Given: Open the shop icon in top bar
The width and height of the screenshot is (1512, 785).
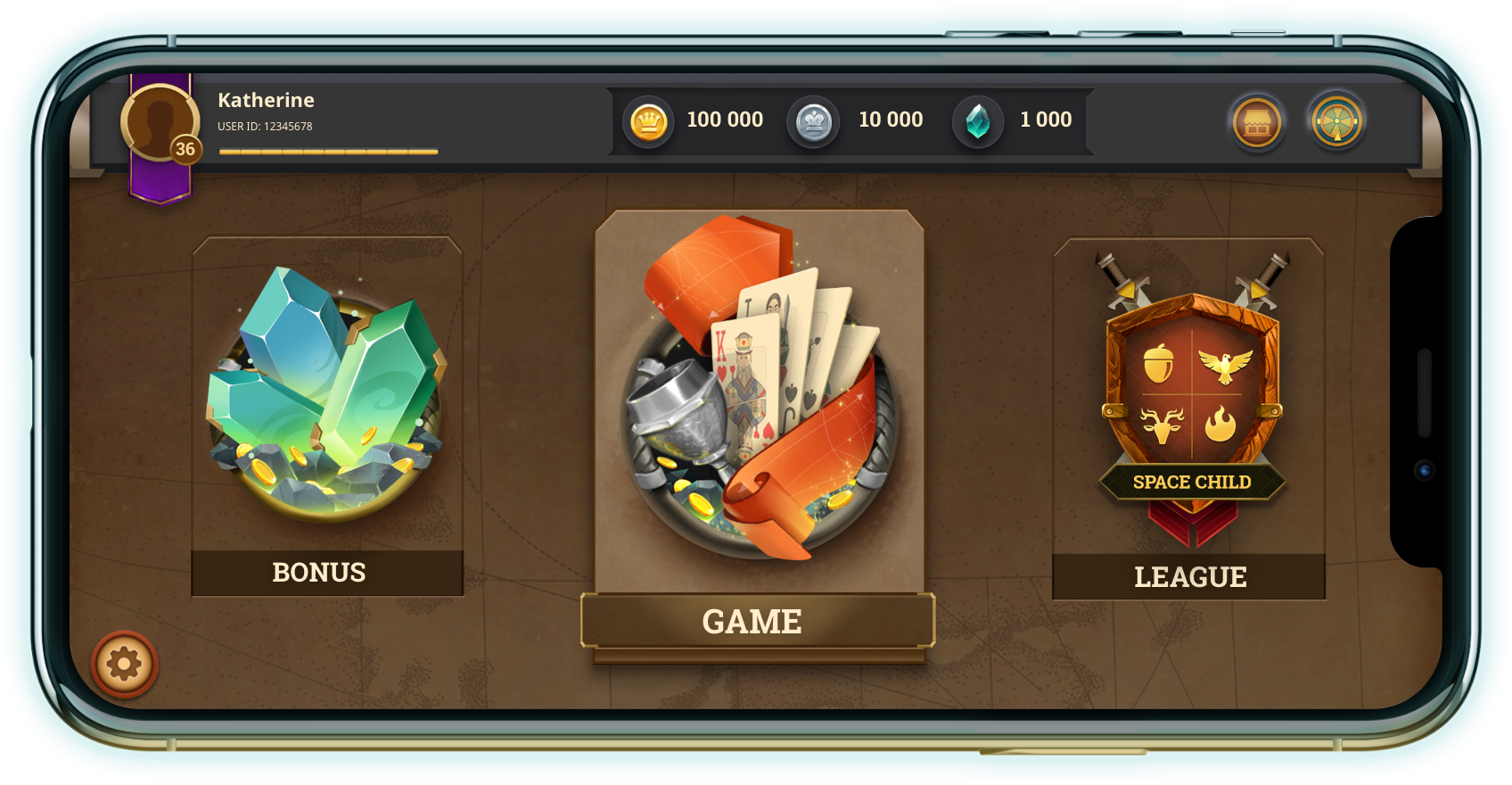Looking at the screenshot, I should pos(1257,122).
